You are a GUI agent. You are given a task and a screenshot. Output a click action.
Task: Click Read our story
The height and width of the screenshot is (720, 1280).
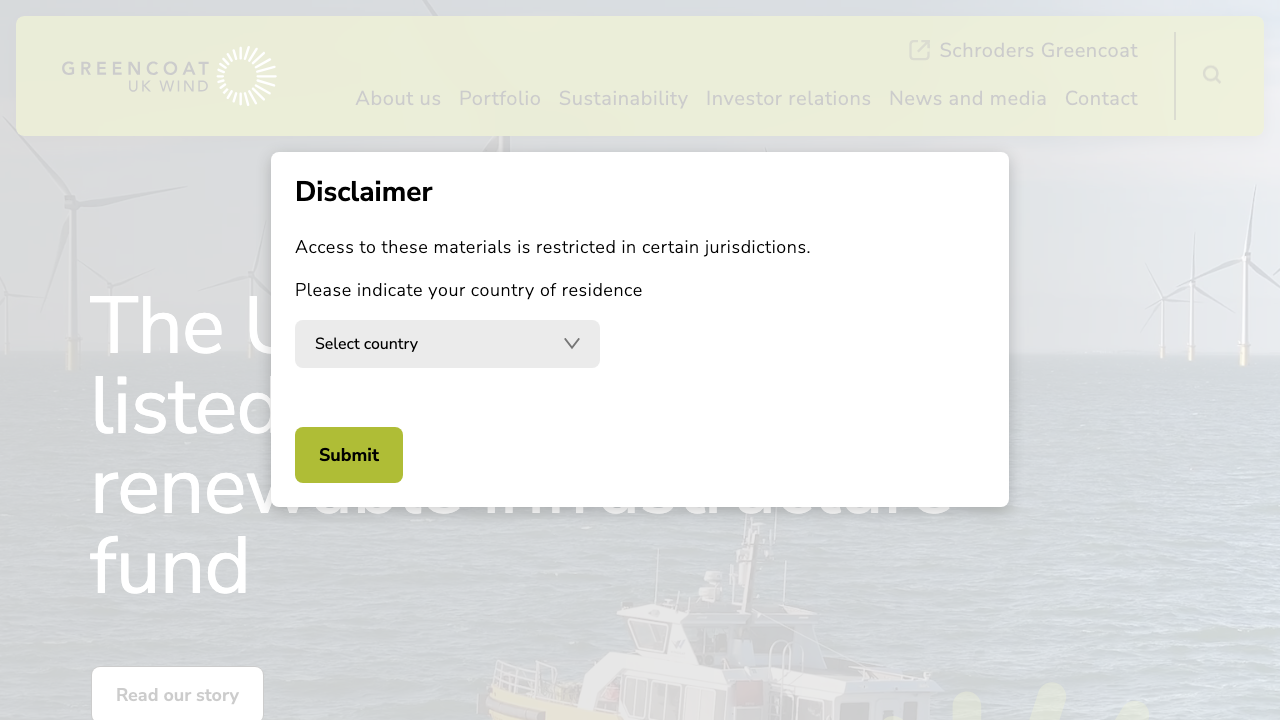(177, 694)
